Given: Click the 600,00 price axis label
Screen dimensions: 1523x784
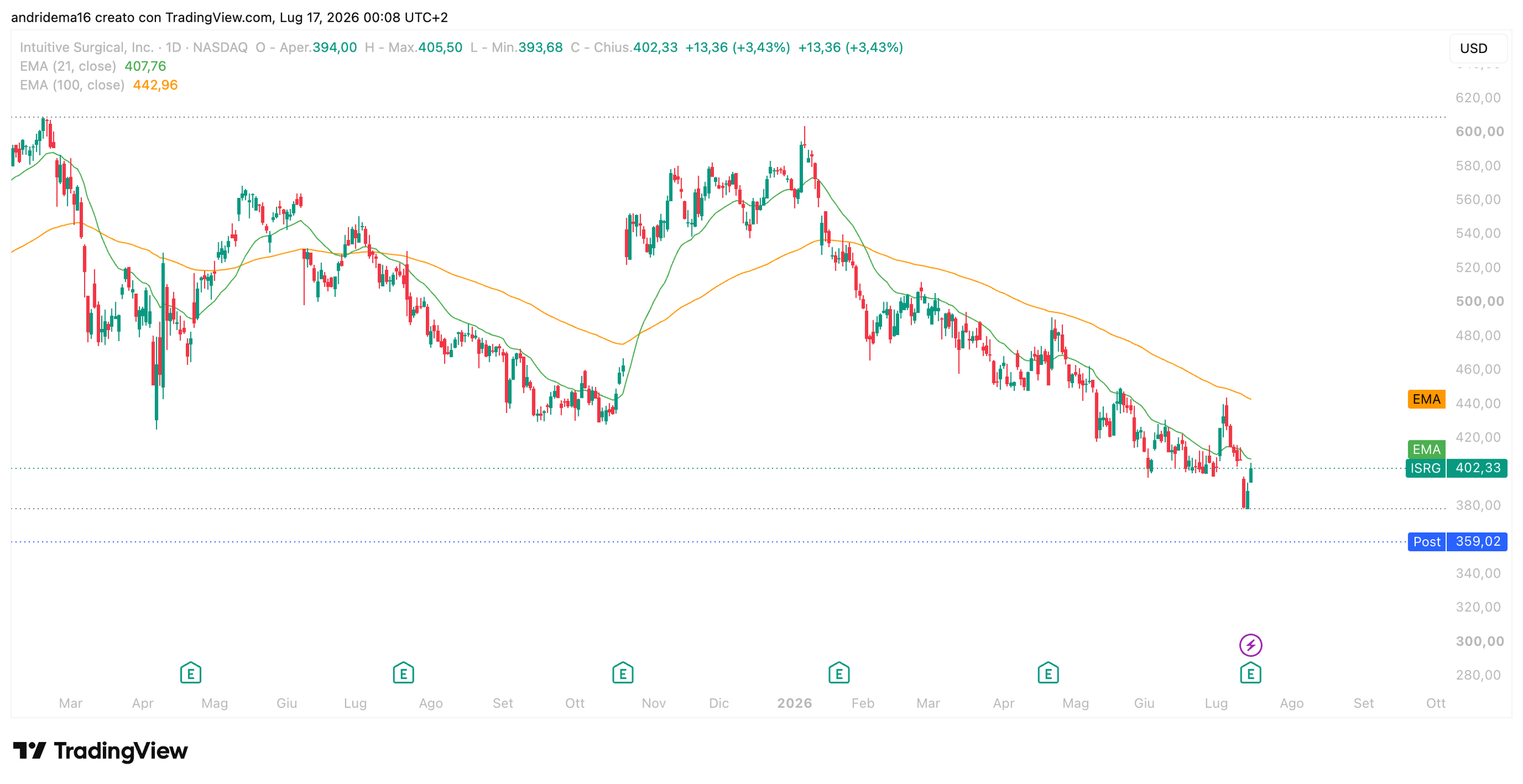Looking at the screenshot, I should pos(1479,132).
